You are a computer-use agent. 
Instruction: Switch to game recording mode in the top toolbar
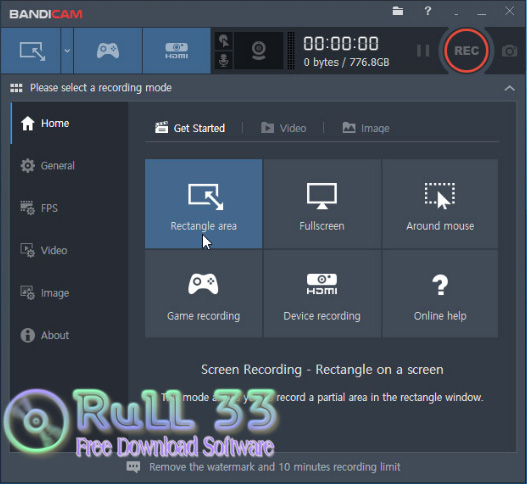point(108,51)
